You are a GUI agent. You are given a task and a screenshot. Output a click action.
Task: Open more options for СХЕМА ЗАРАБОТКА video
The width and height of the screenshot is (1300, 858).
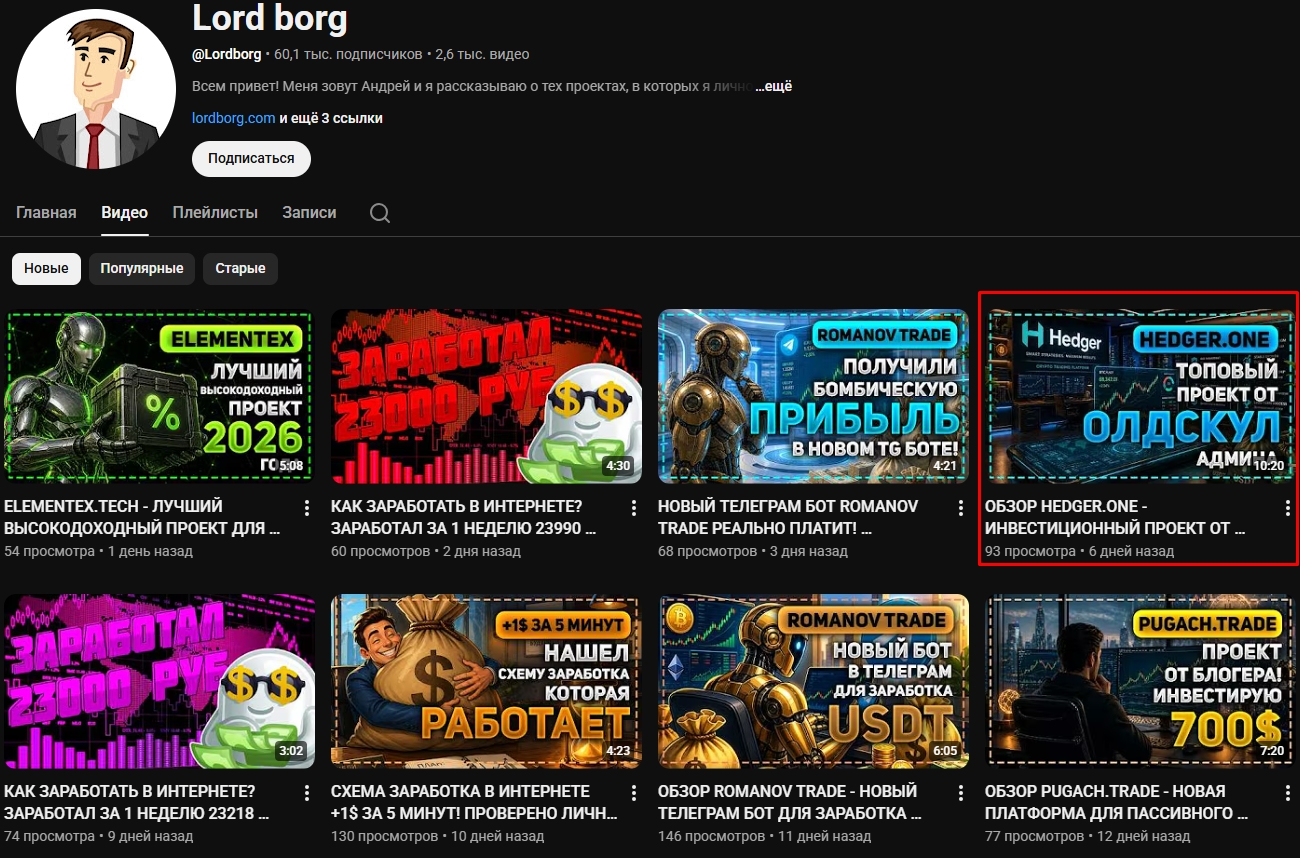pos(634,793)
